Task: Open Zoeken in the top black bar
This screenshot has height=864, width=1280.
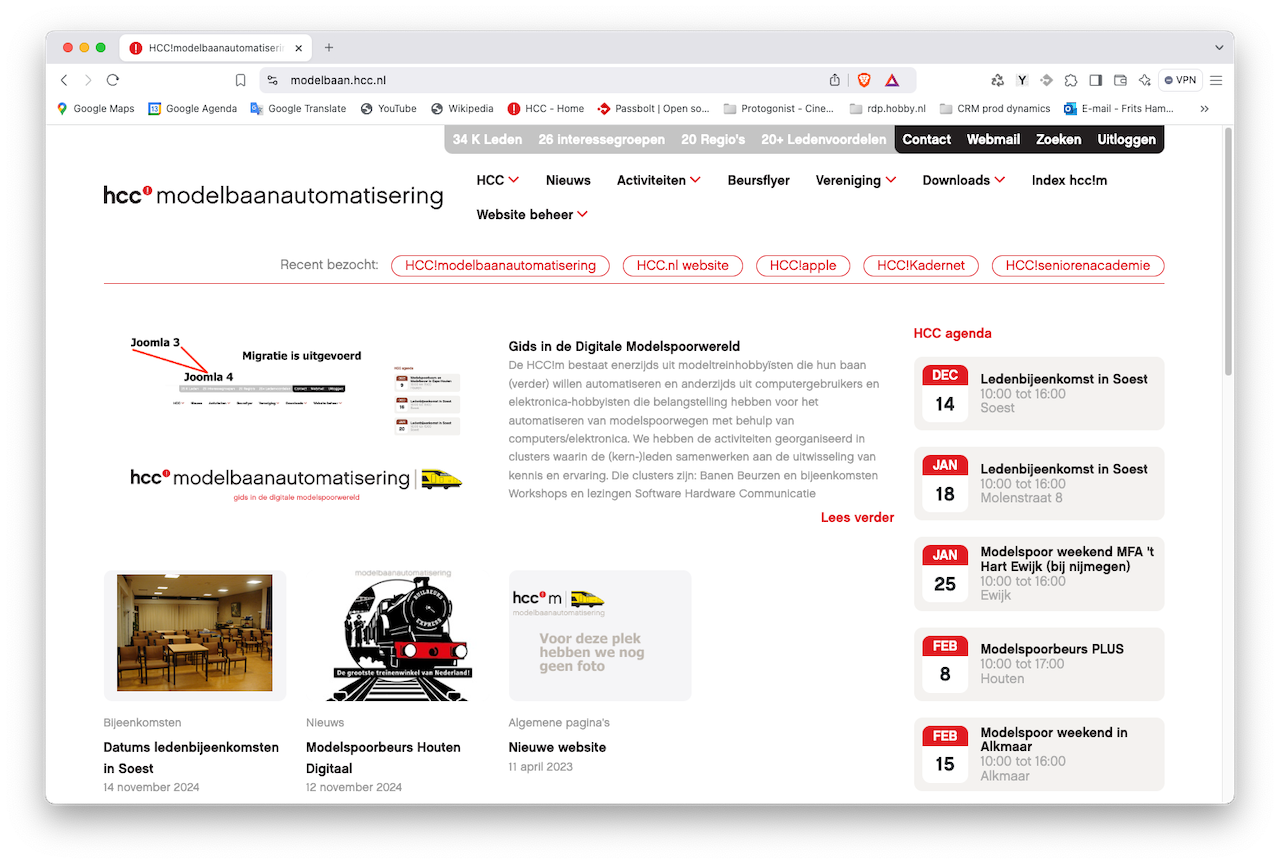Action: click(1058, 139)
